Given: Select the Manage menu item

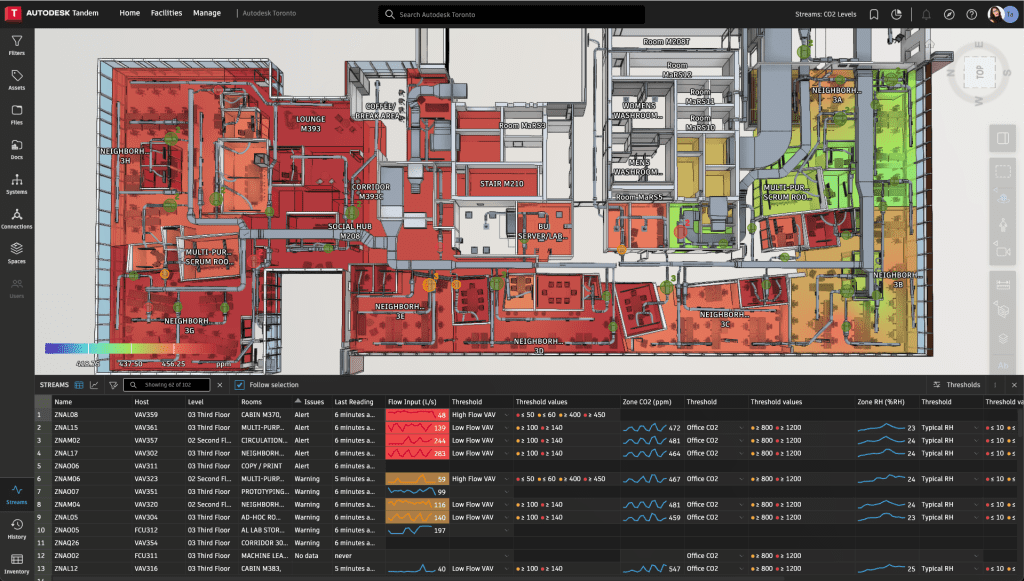Looking at the screenshot, I should (207, 13).
